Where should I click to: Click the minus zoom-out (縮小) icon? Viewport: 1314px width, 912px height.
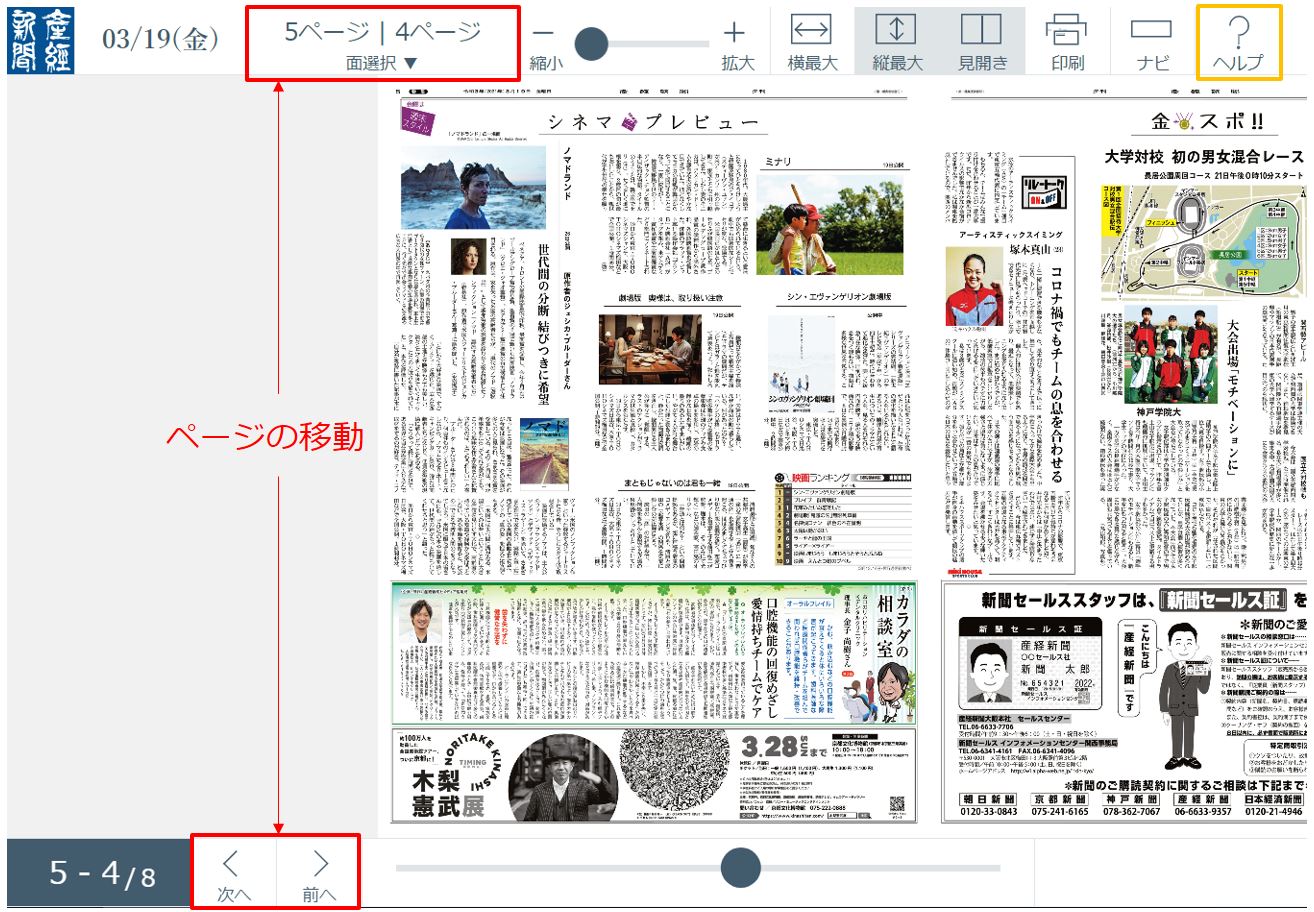click(x=544, y=34)
